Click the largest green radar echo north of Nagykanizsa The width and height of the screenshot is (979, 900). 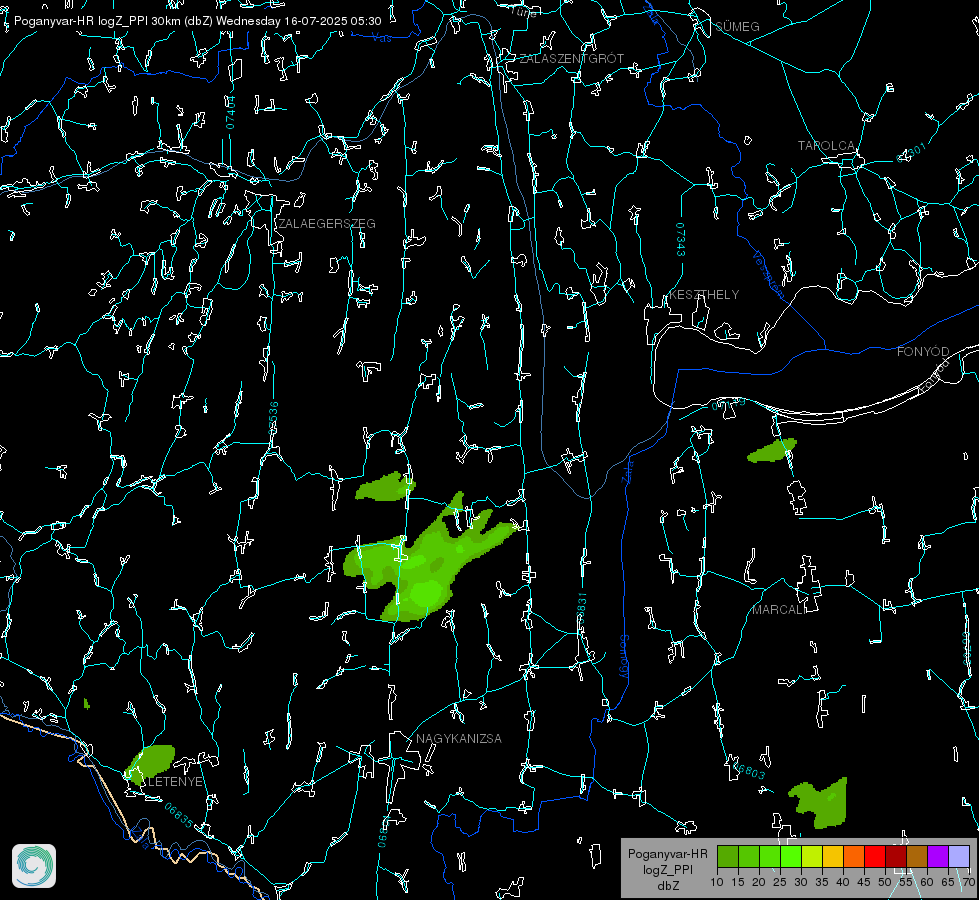[430, 562]
